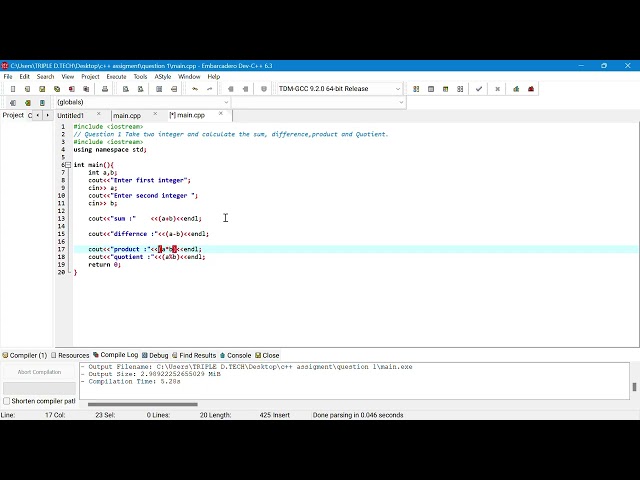The height and width of the screenshot is (480, 640).
Task: Click line 13 containing cout sum statement
Action: click(145, 219)
